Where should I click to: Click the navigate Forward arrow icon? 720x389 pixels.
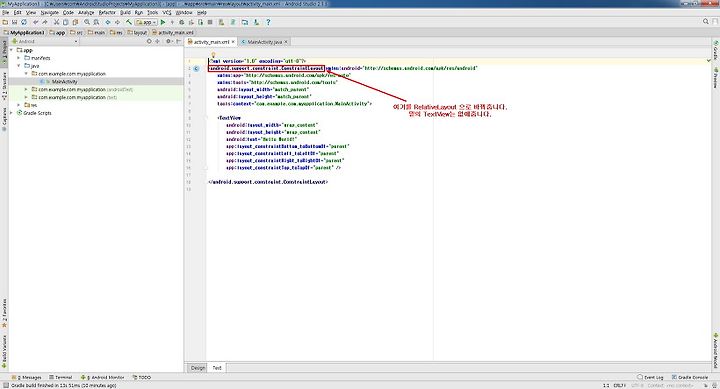(x=118, y=22)
